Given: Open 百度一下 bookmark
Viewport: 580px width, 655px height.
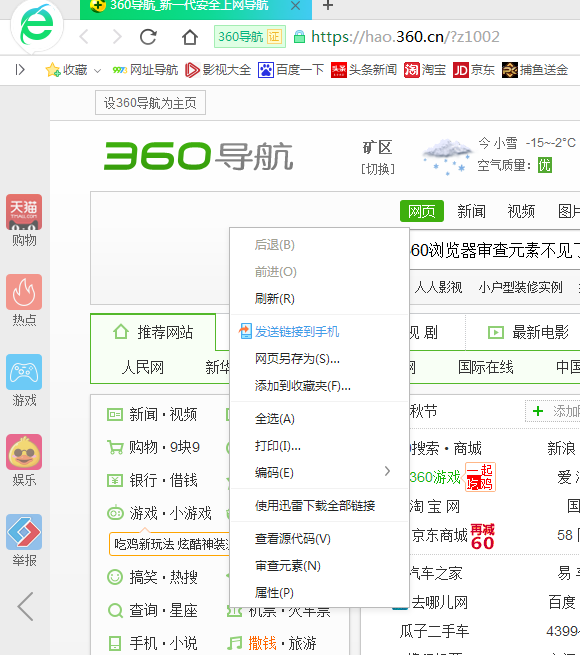Looking at the screenshot, I should [x=291, y=70].
